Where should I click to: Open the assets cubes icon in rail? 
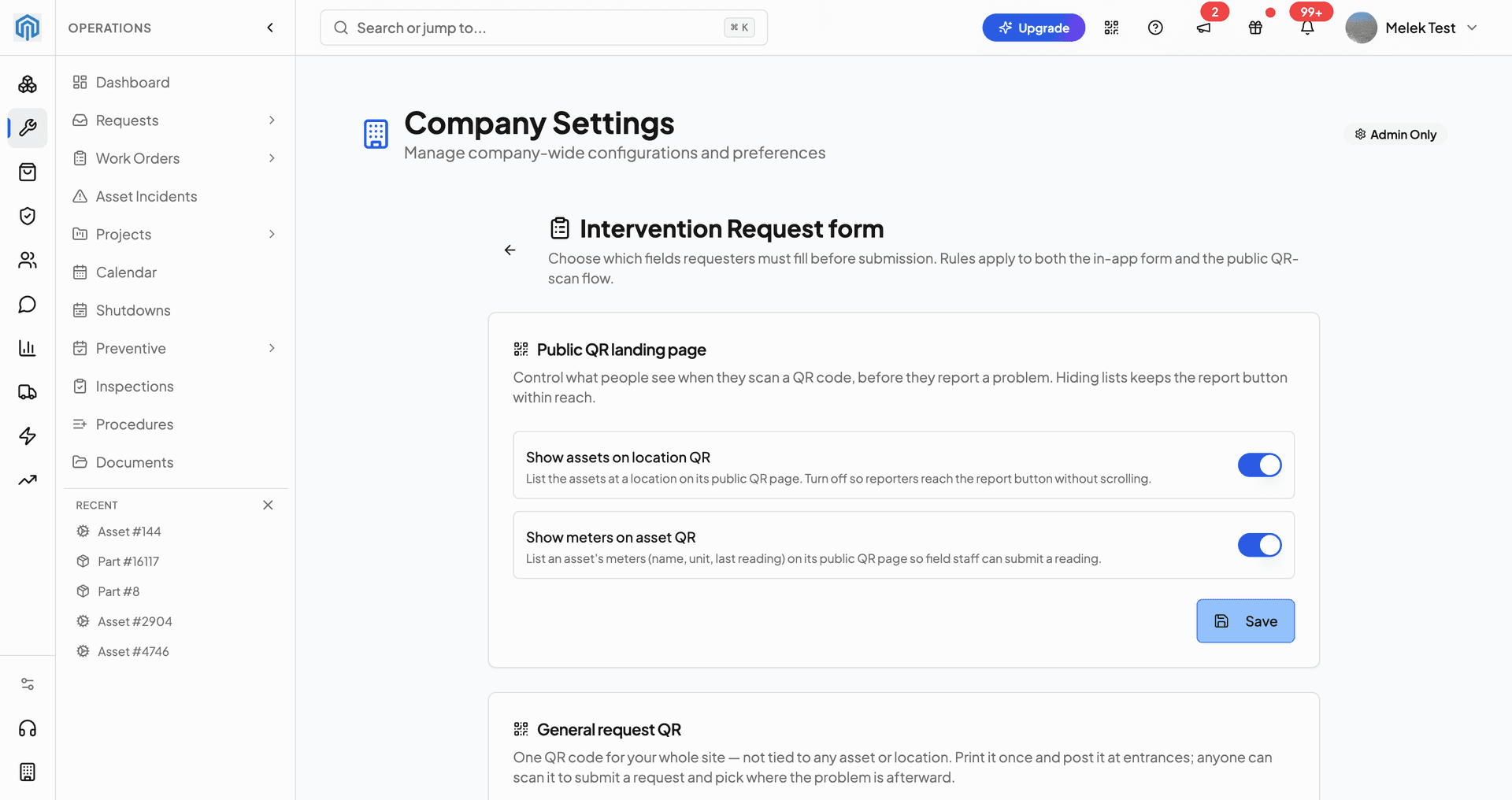28,83
